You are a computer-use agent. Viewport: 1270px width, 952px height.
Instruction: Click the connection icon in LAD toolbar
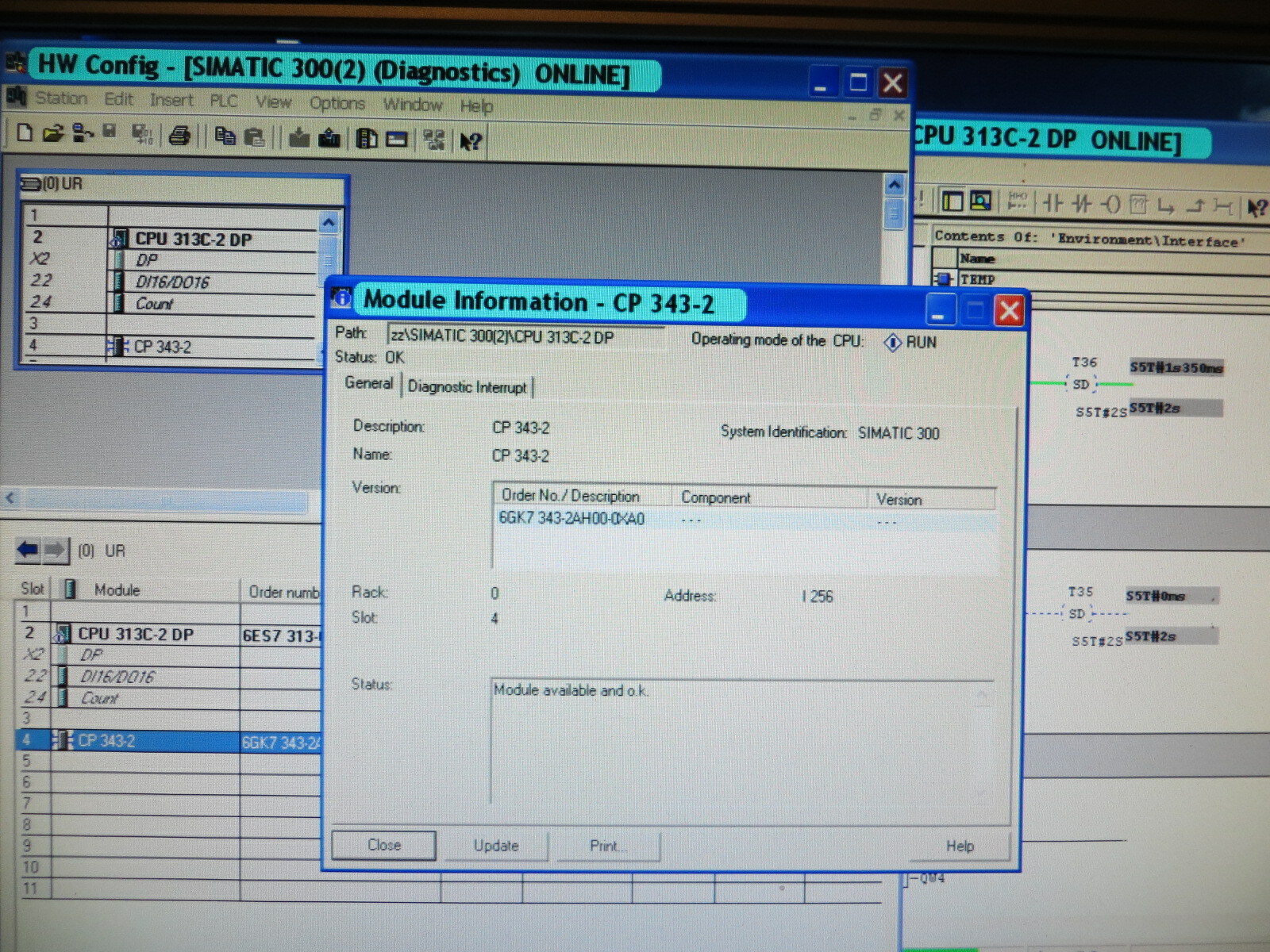coord(1223,208)
